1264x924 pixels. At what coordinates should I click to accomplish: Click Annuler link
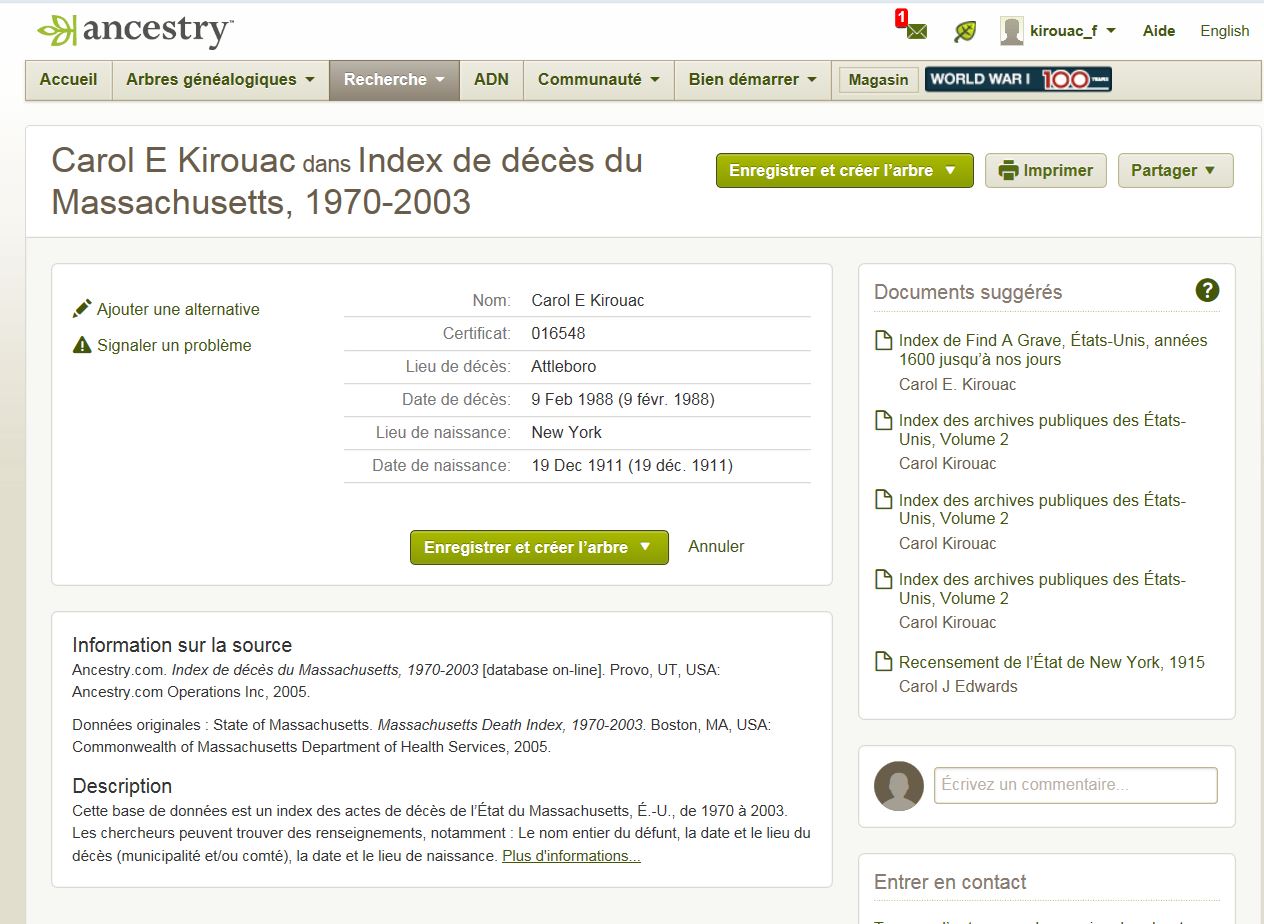(x=716, y=546)
